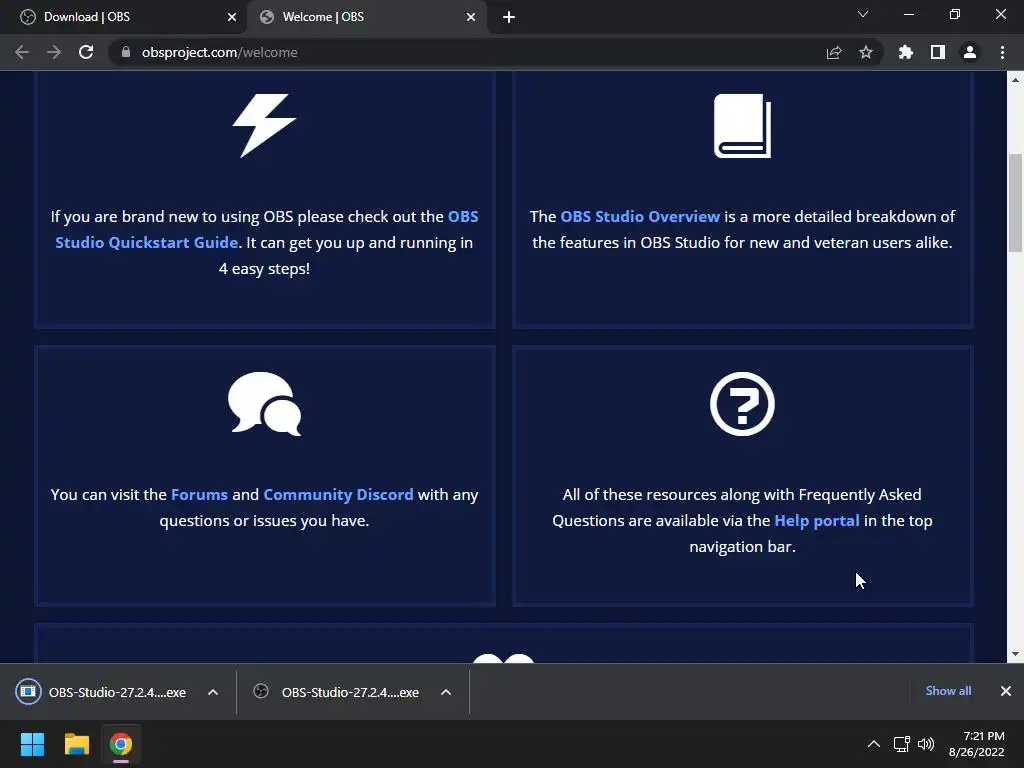Open the network tray icon

[x=902, y=744]
